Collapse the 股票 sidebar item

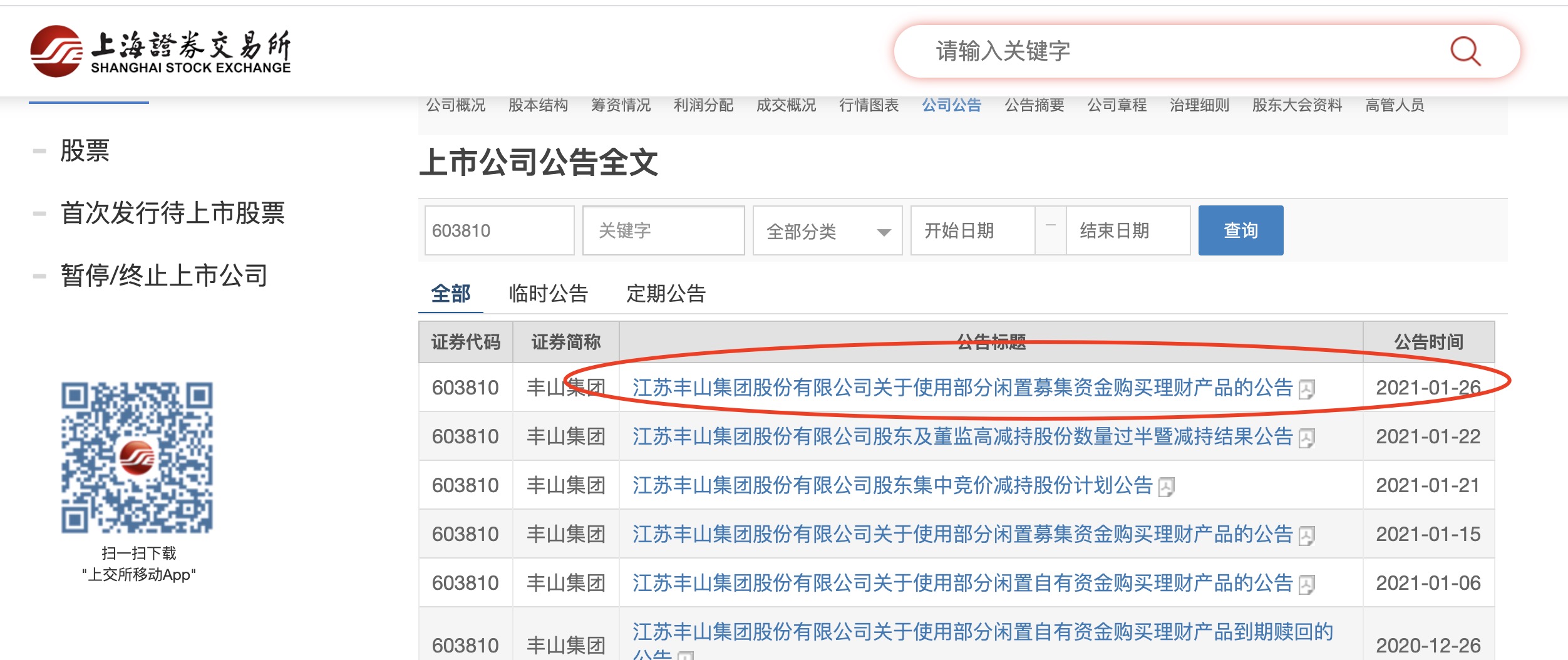(39, 151)
